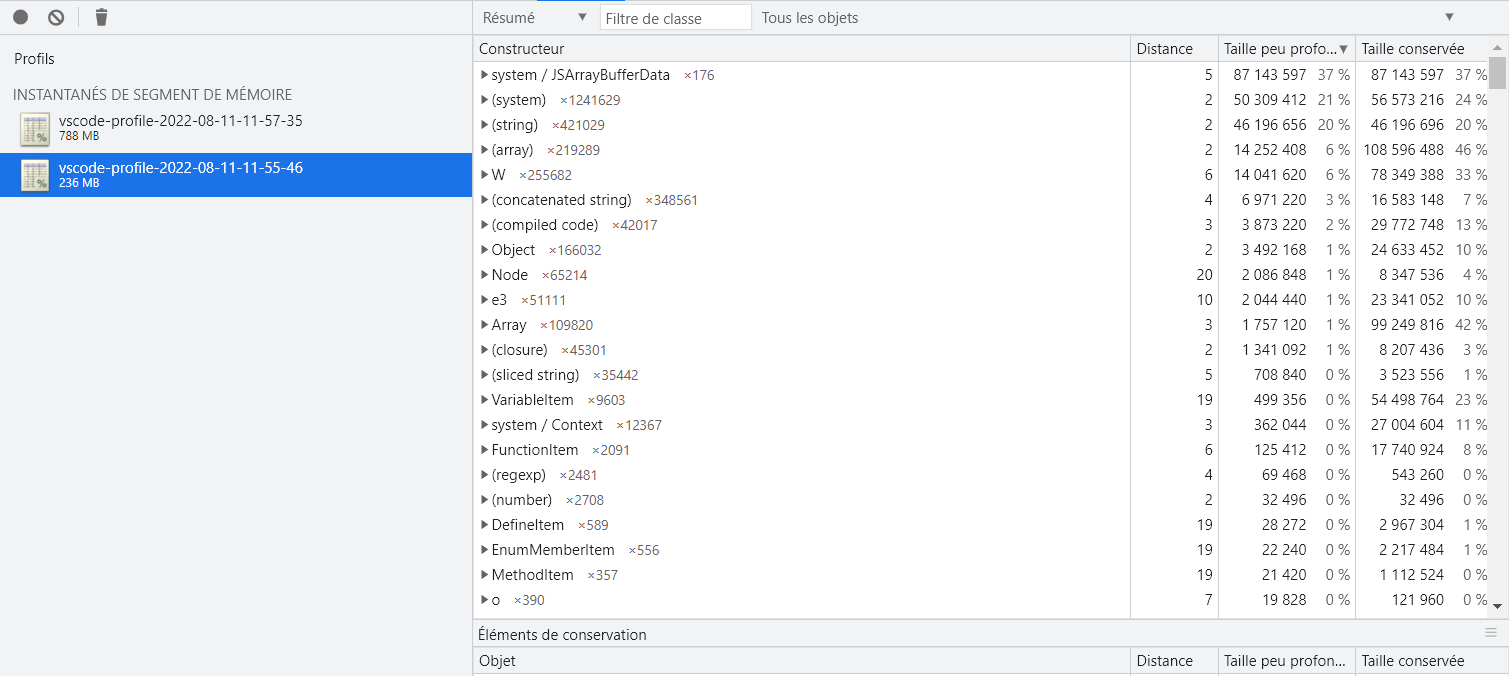Focus the Filtre de classe input
Viewport: 1509px width, 676px height.
[675, 17]
